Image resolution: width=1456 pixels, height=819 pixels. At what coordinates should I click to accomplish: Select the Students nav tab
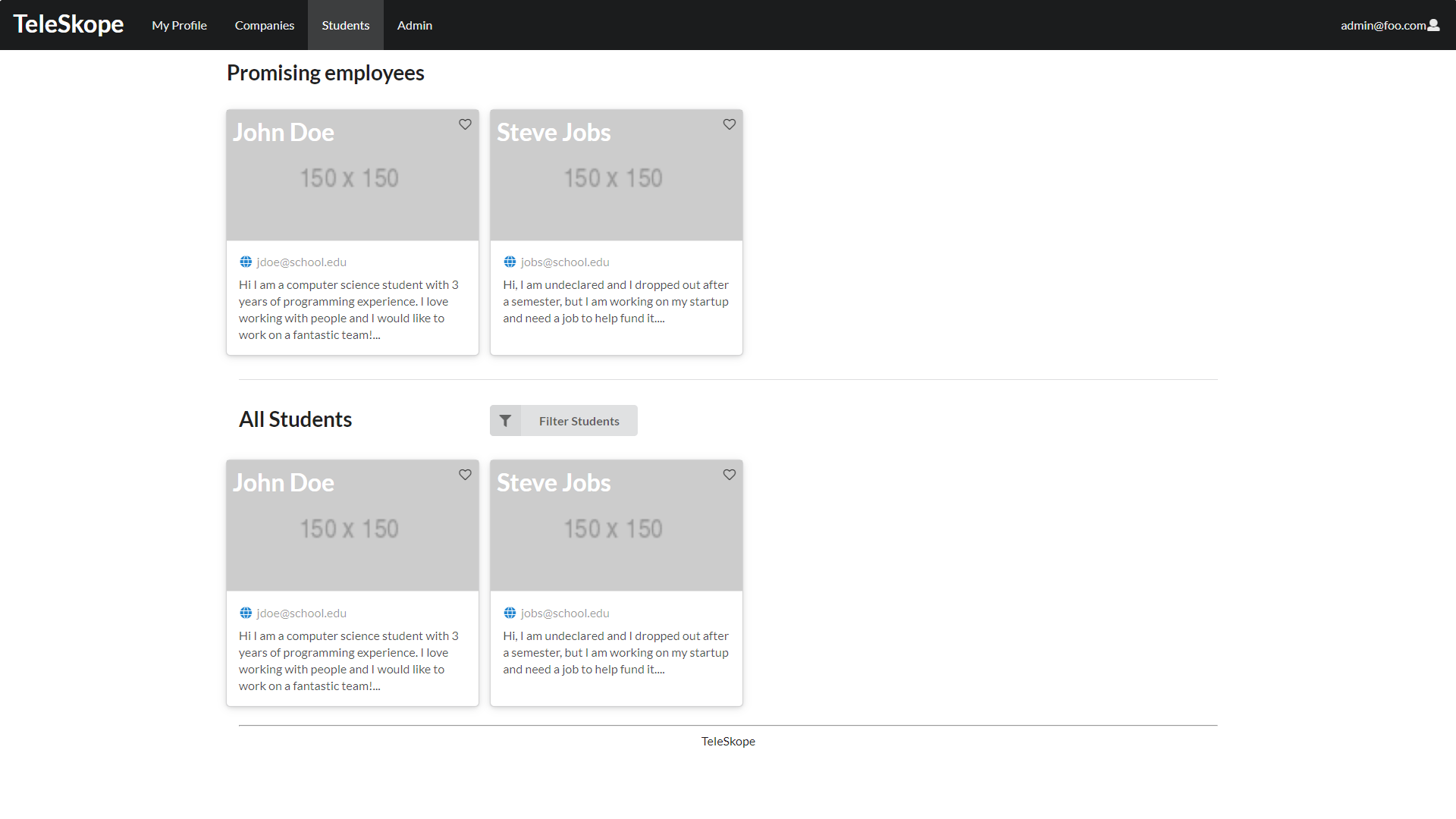pos(346,25)
